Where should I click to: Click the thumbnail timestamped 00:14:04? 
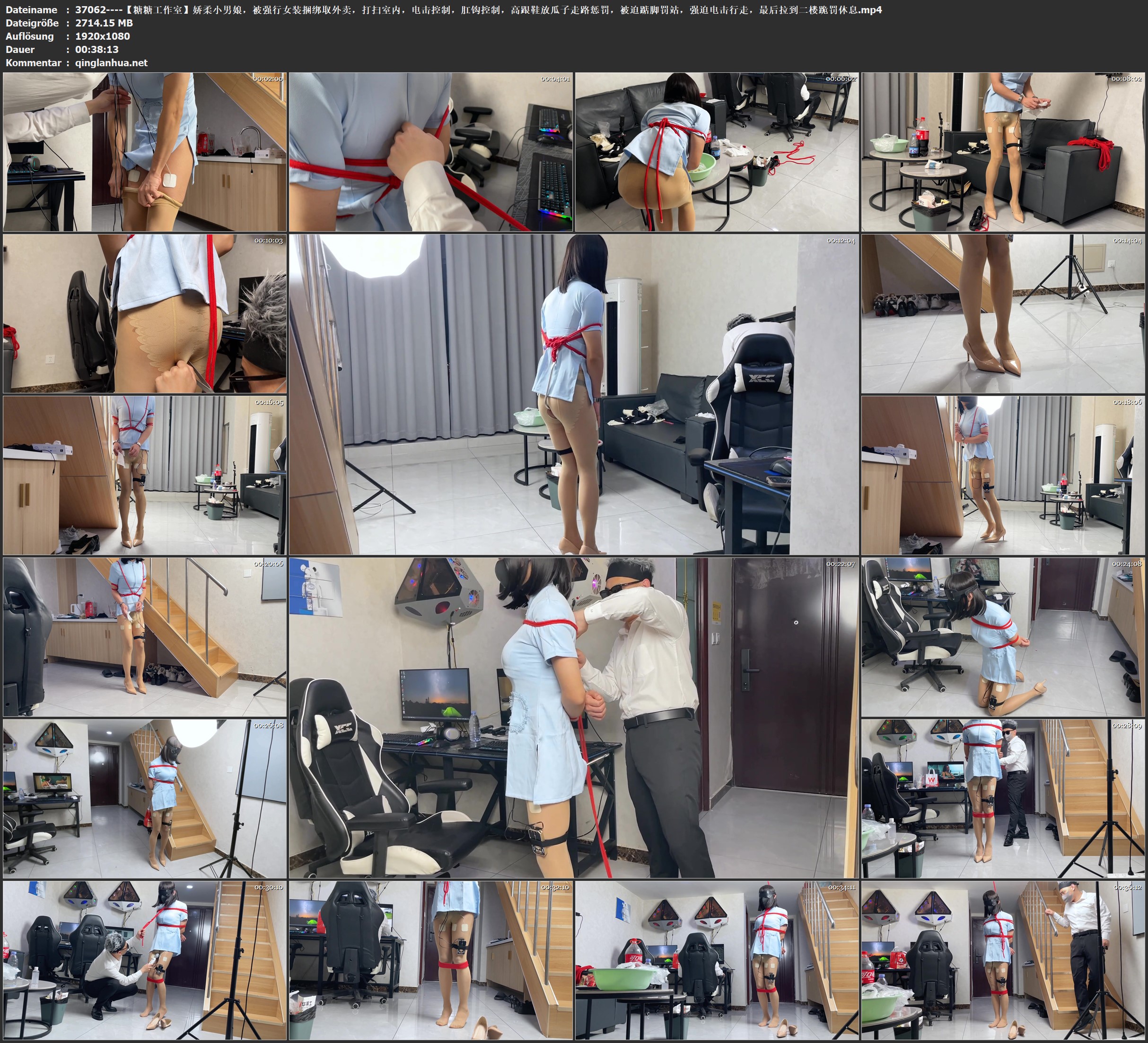[x=1003, y=313]
